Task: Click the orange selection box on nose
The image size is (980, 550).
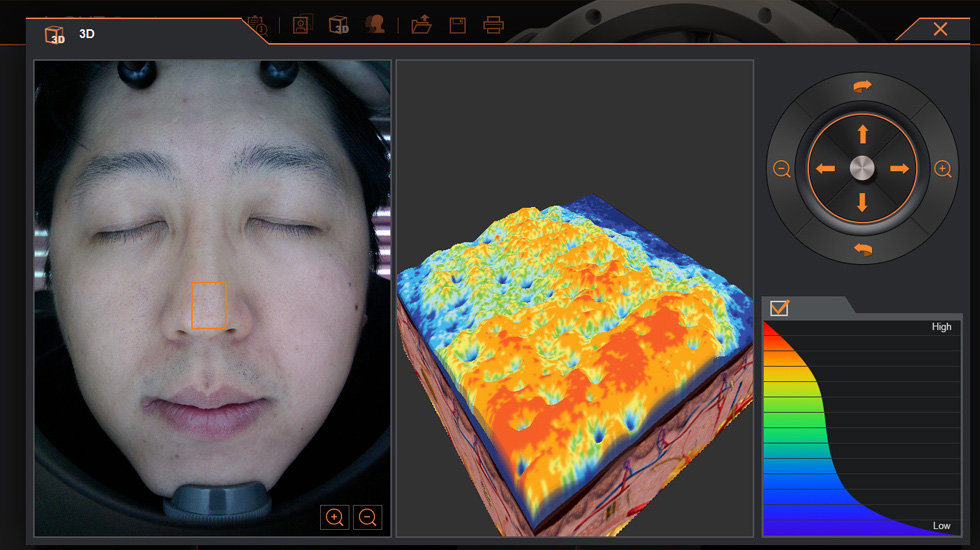Action: click(x=208, y=306)
